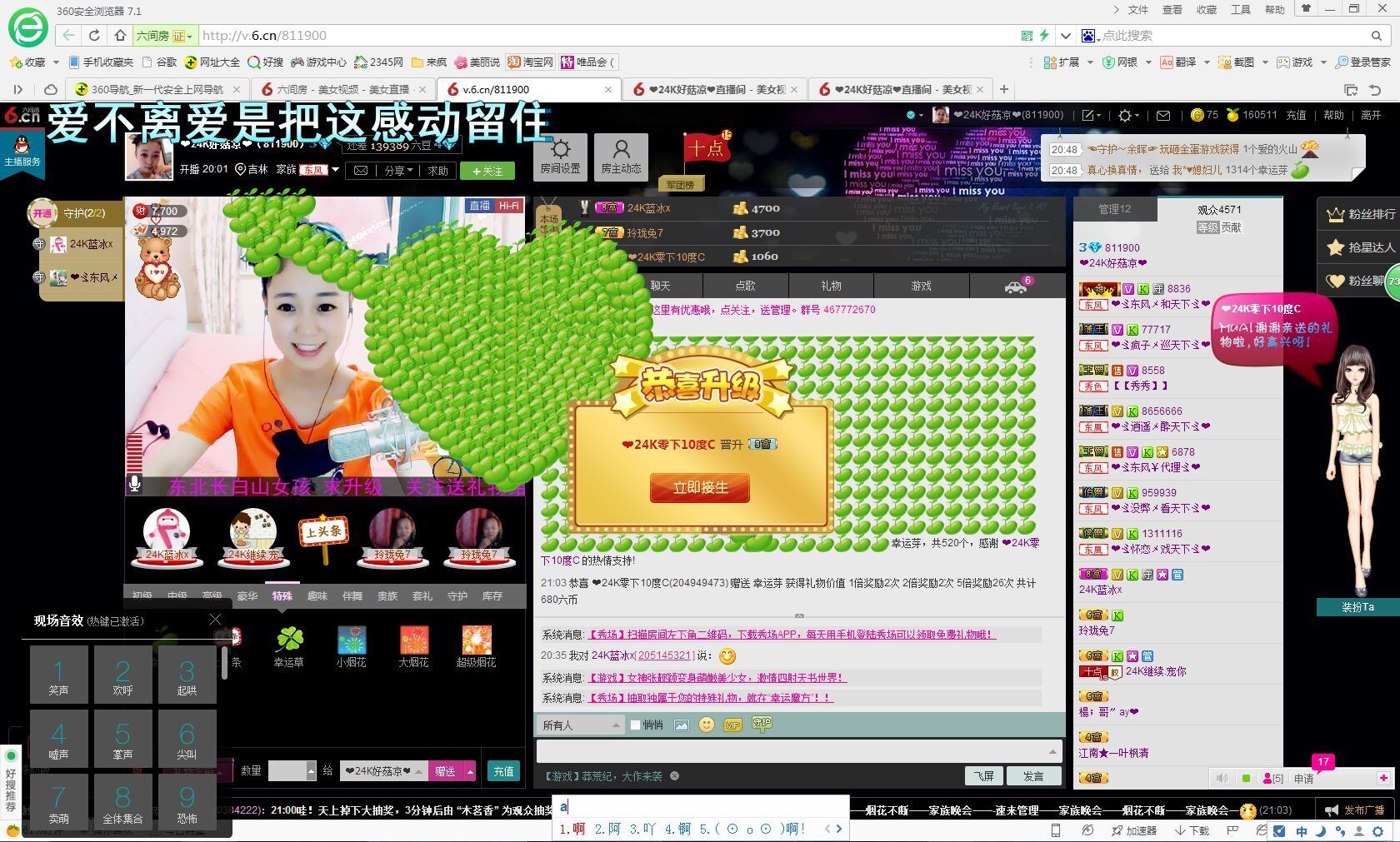Screen dimensions: 1400x842
Task: Expand the gift recipient ❤24K好菇凉❤ dropdown
Action: pyautogui.click(x=383, y=771)
